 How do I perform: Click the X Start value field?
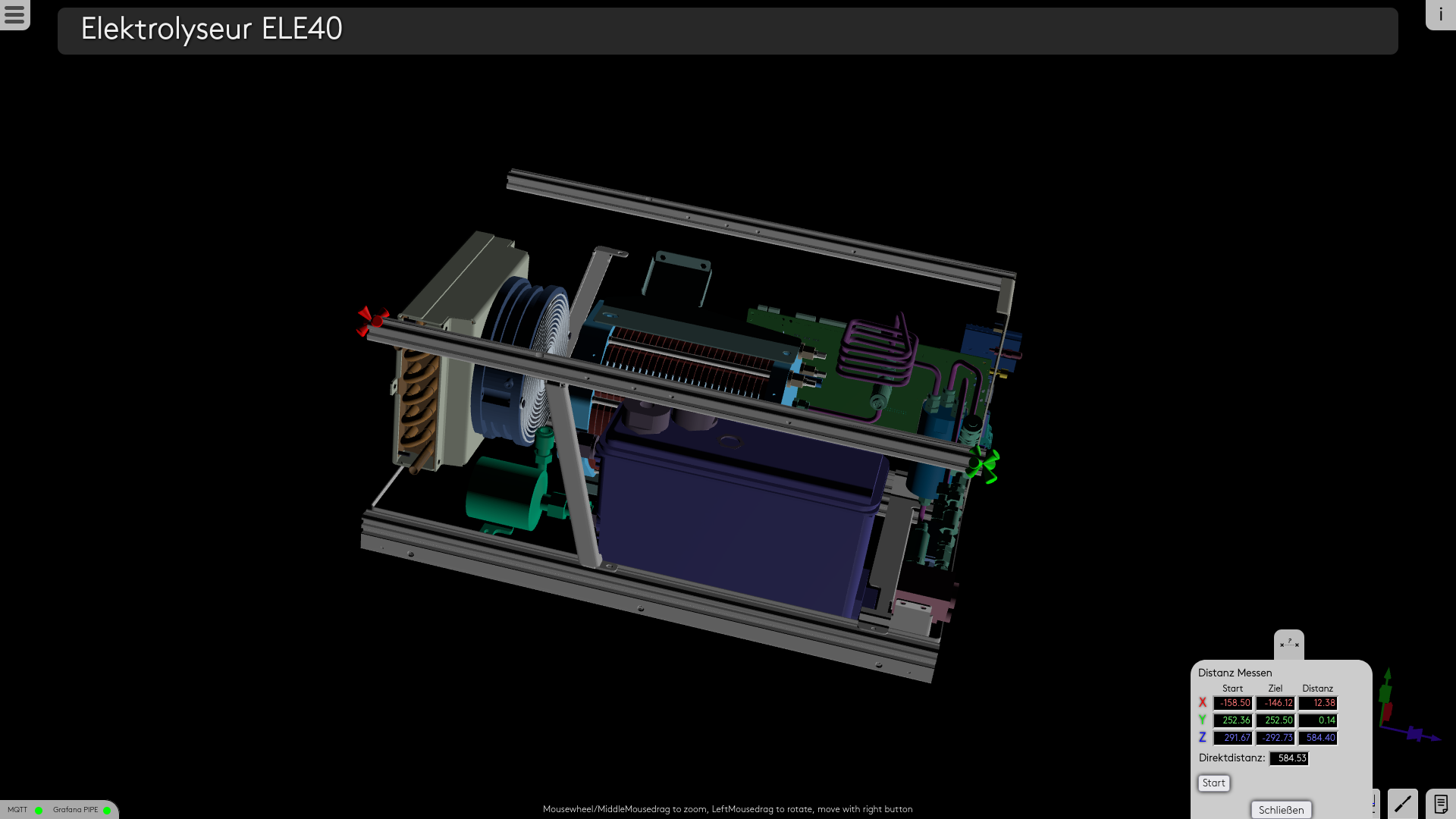[1233, 703]
